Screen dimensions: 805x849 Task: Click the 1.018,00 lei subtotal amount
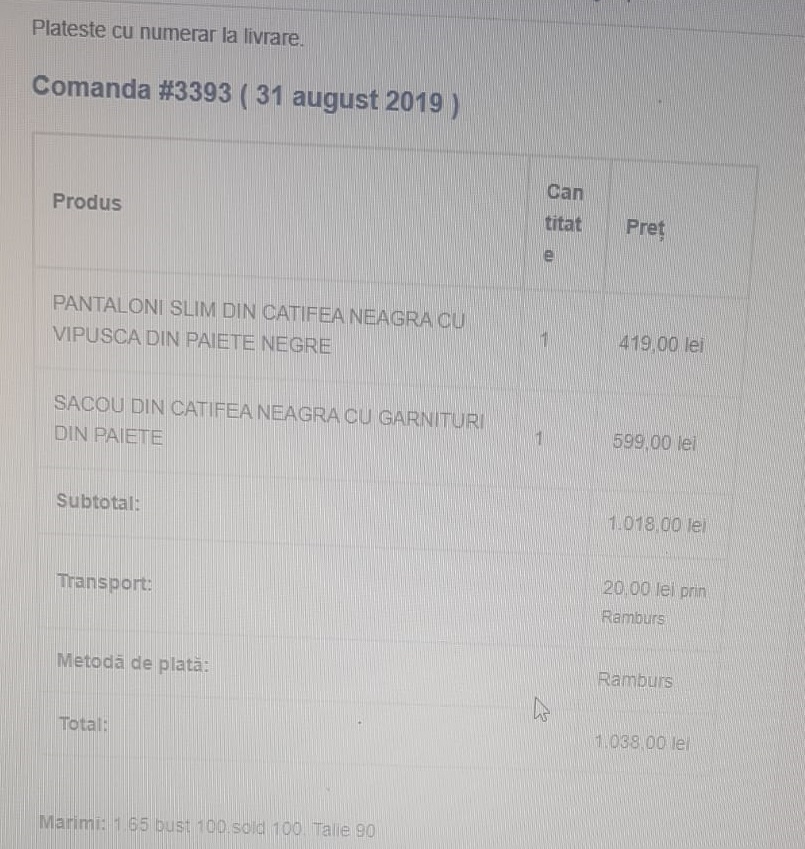pos(657,525)
